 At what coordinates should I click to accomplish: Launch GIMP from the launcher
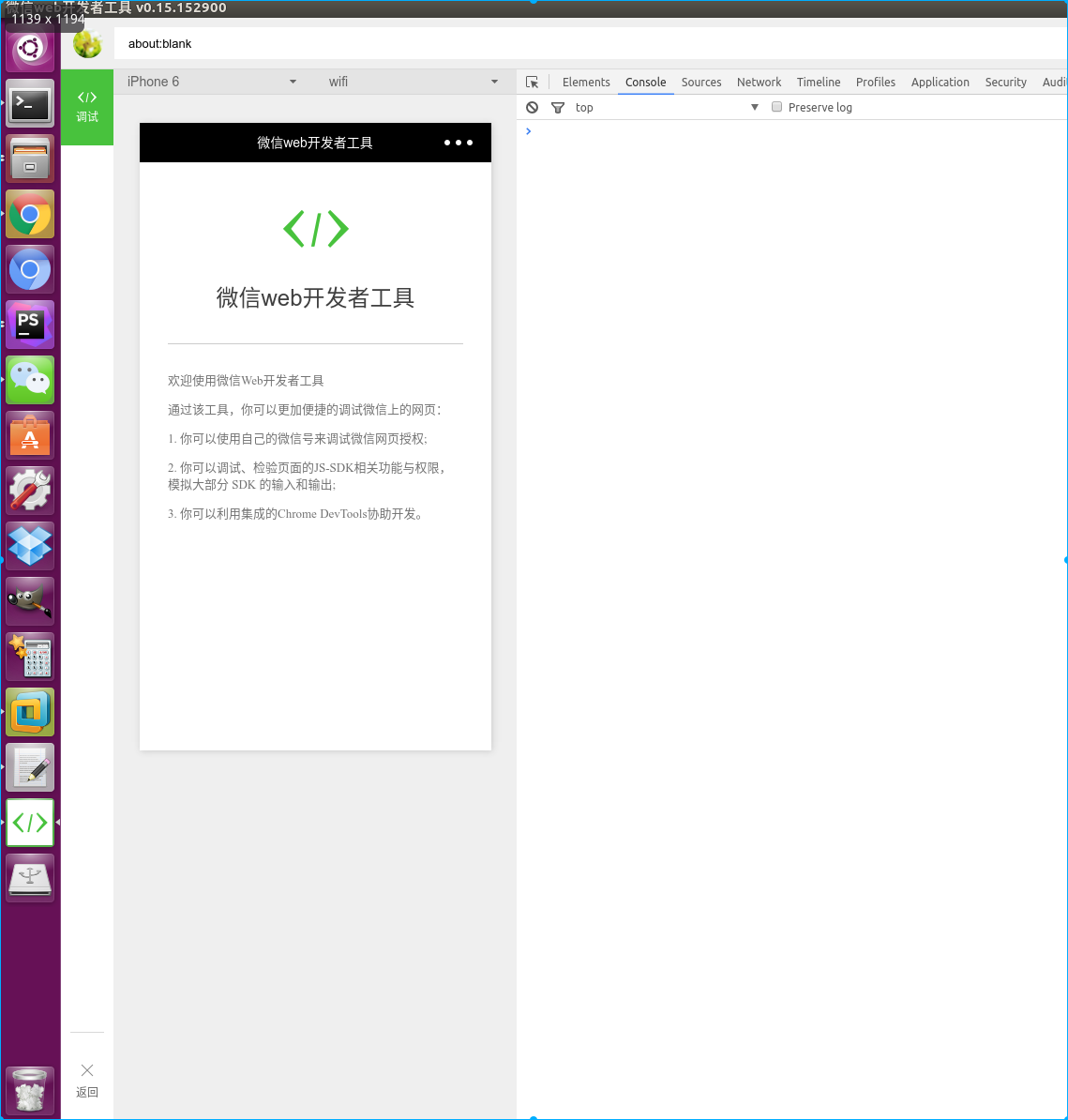(30, 601)
